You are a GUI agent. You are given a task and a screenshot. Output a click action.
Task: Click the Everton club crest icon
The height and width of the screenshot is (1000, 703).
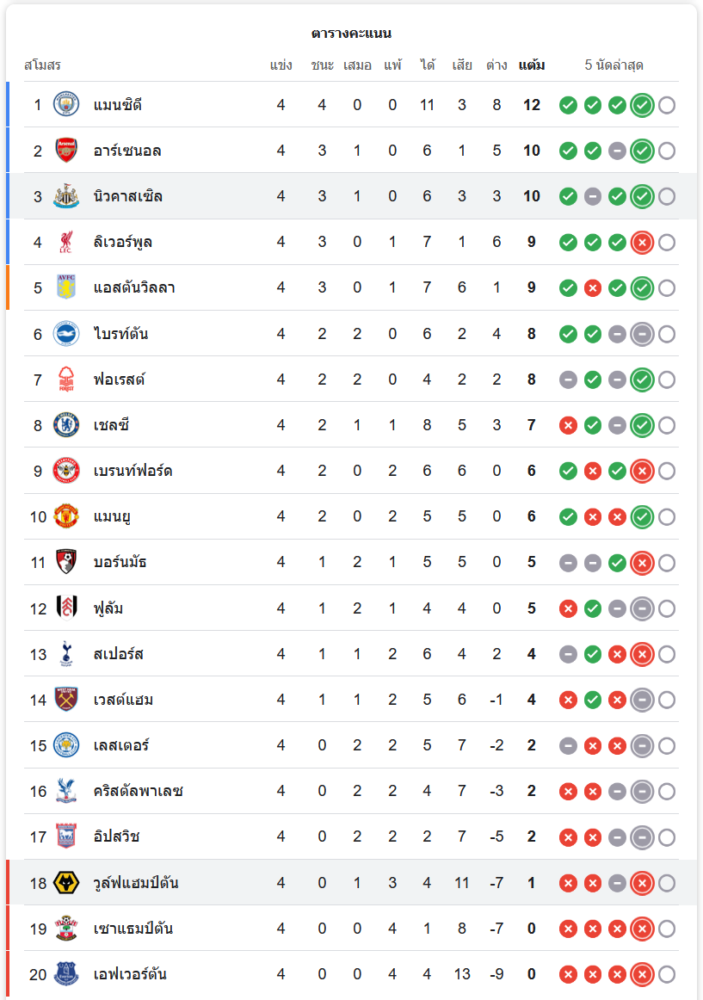tap(66, 974)
